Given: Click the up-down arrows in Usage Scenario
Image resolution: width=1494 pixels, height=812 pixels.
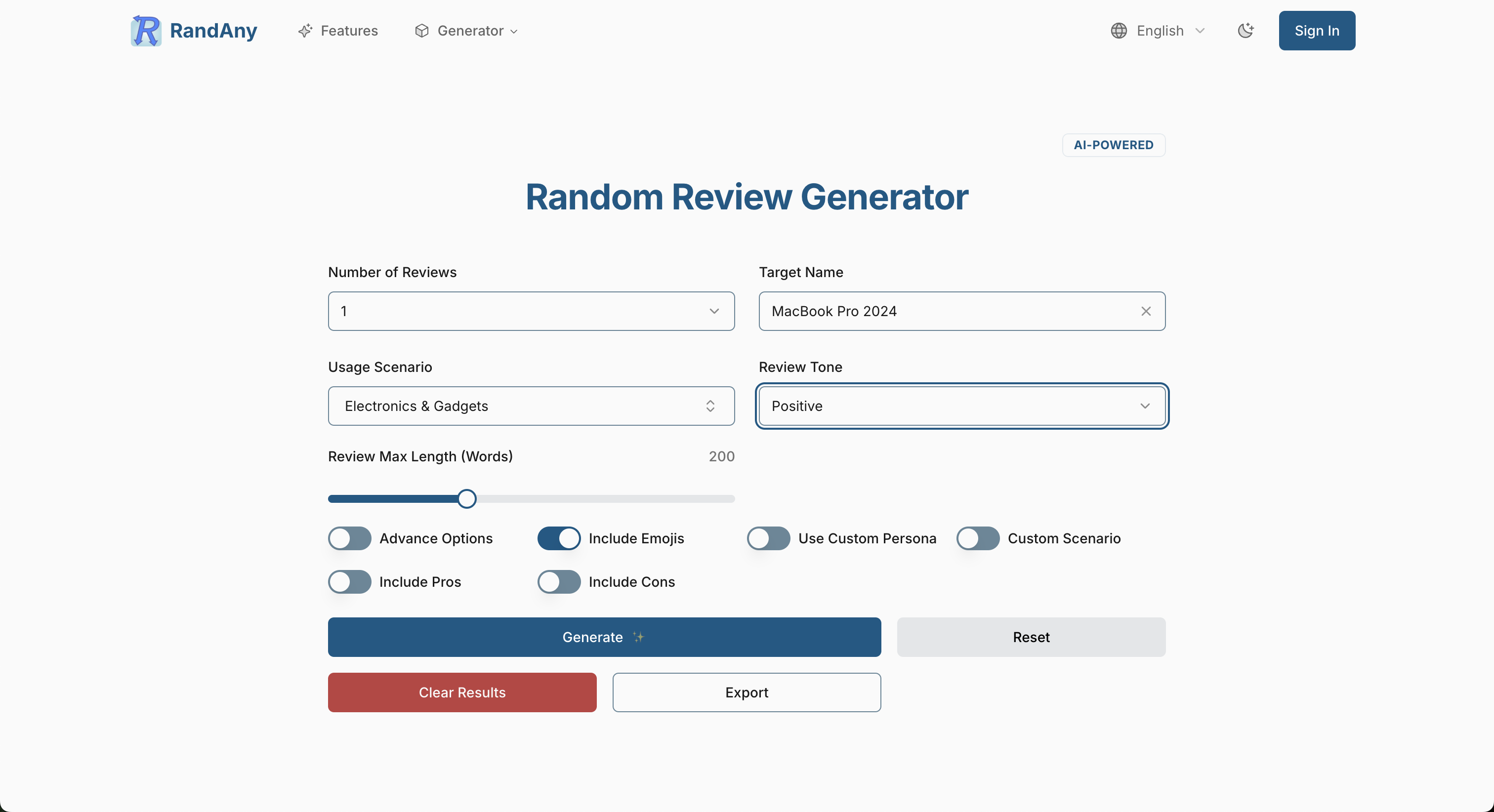Looking at the screenshot, I should click(x=710, y=406).
